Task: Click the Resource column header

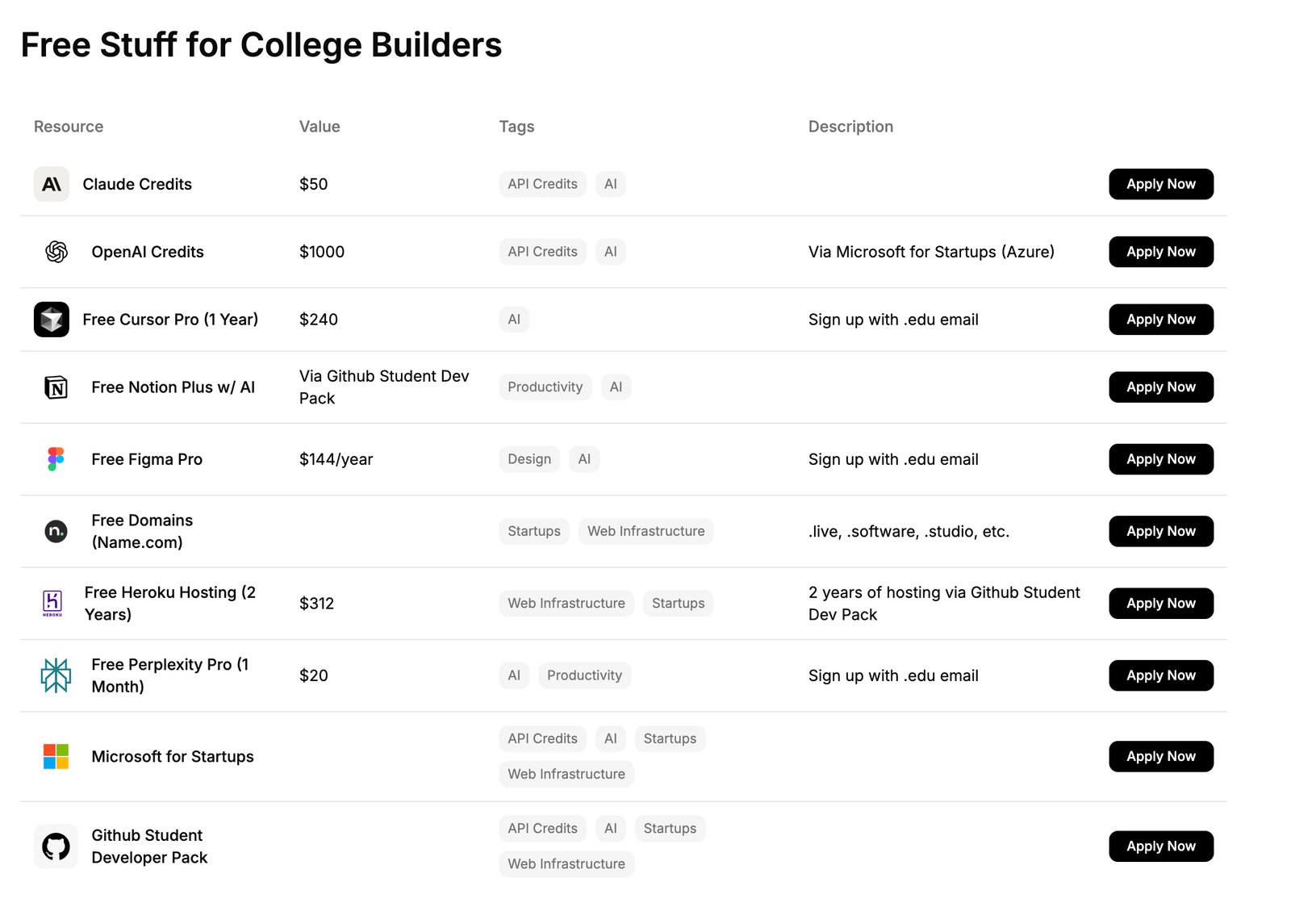Action: 69,127
